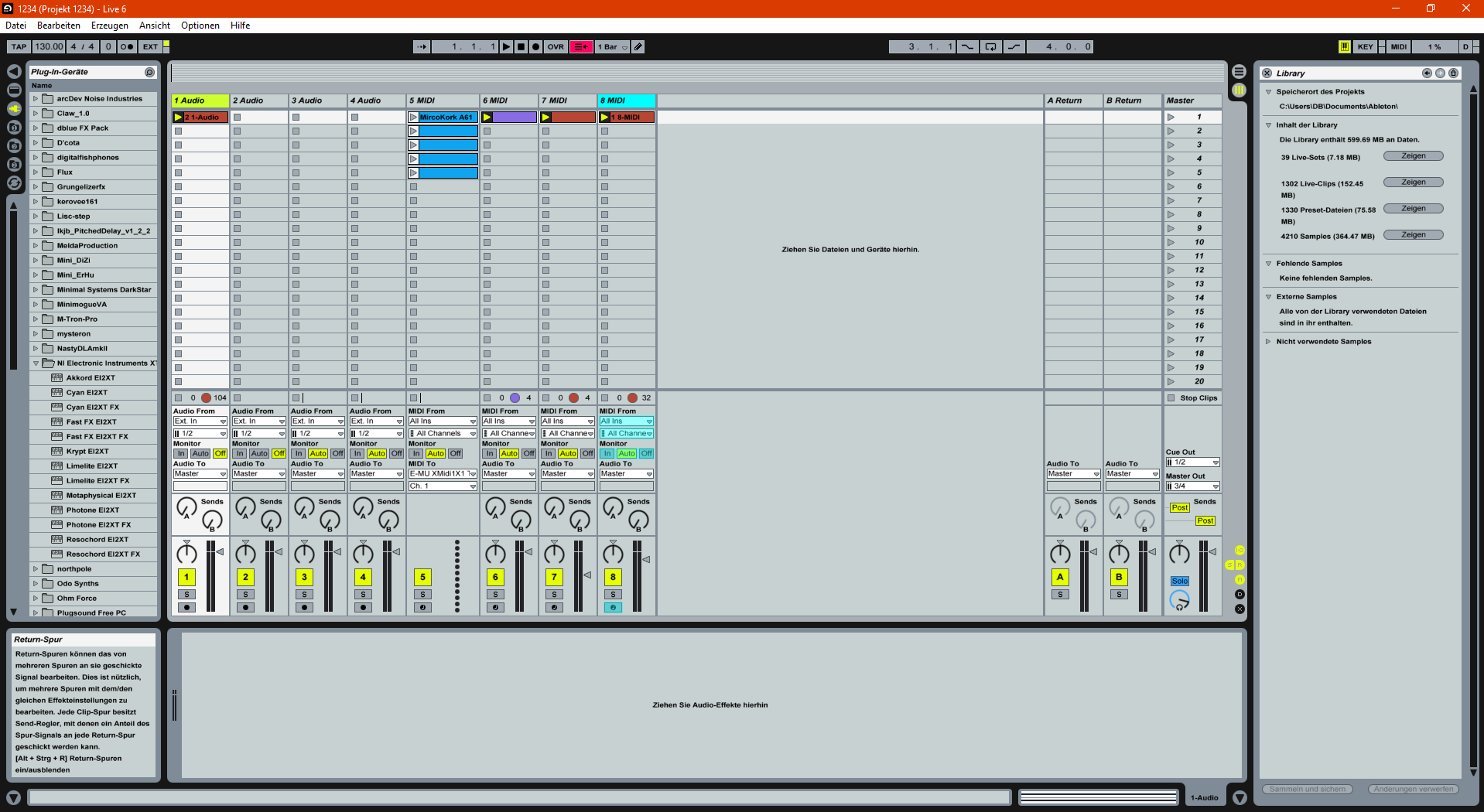Expand Nicht verwendete Samples section
This screenshot has width=1484, height=812.
1268,342
